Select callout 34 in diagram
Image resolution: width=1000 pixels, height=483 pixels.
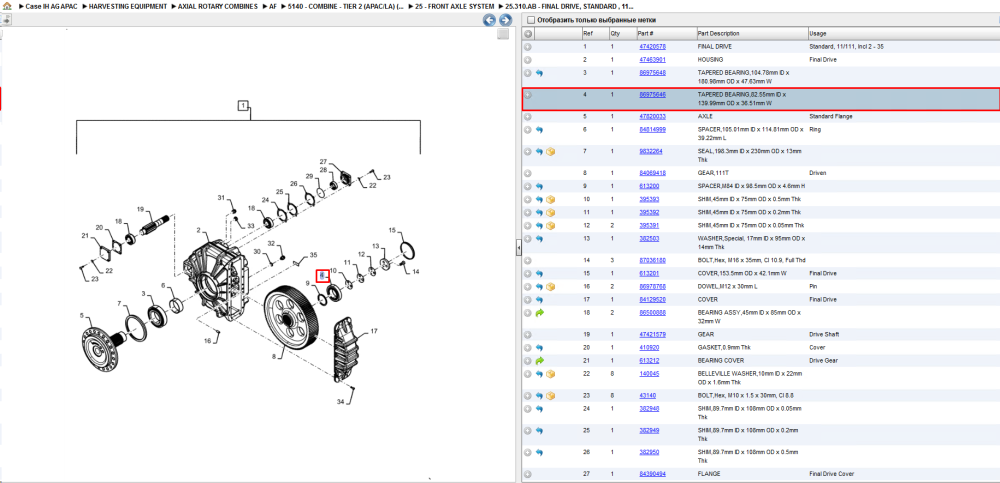(x=341, y=402)
